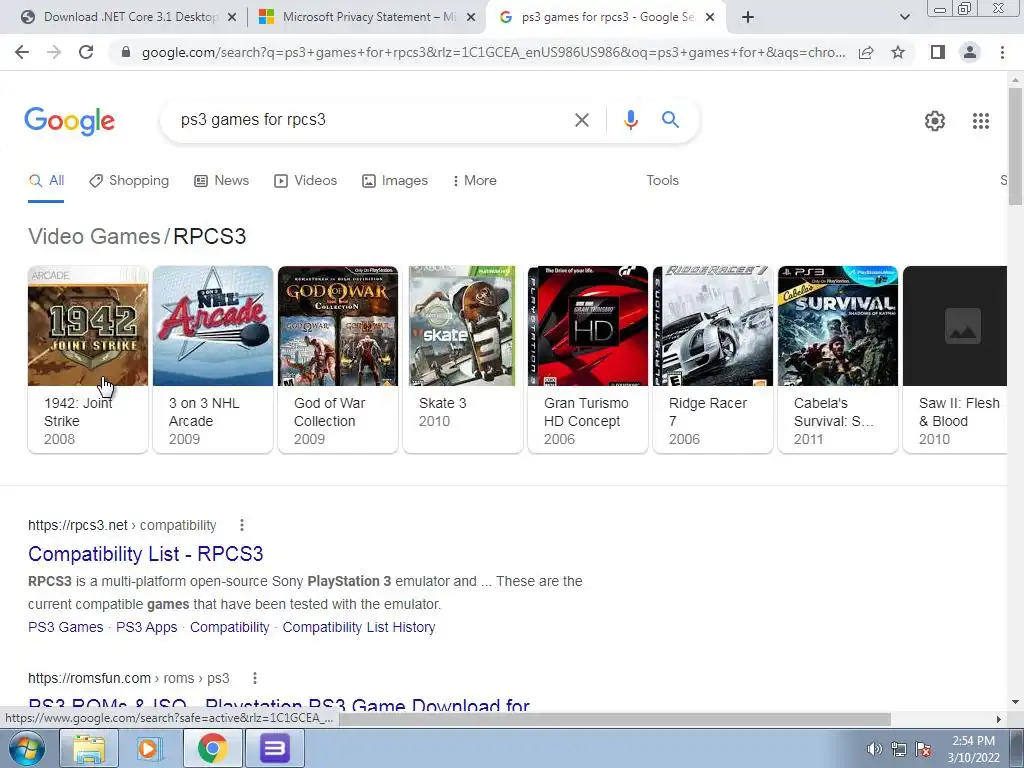Screen dimensions: 1024x768
Task: Start voice search with microphone icon
Action: (630, 120)
